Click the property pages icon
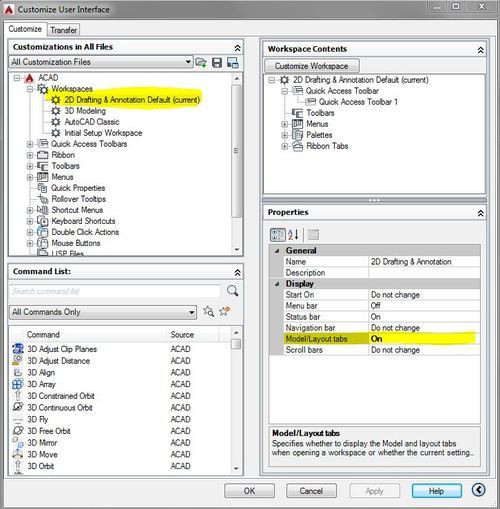This screenshot has height=509, width=500. (x=313, y=235)
